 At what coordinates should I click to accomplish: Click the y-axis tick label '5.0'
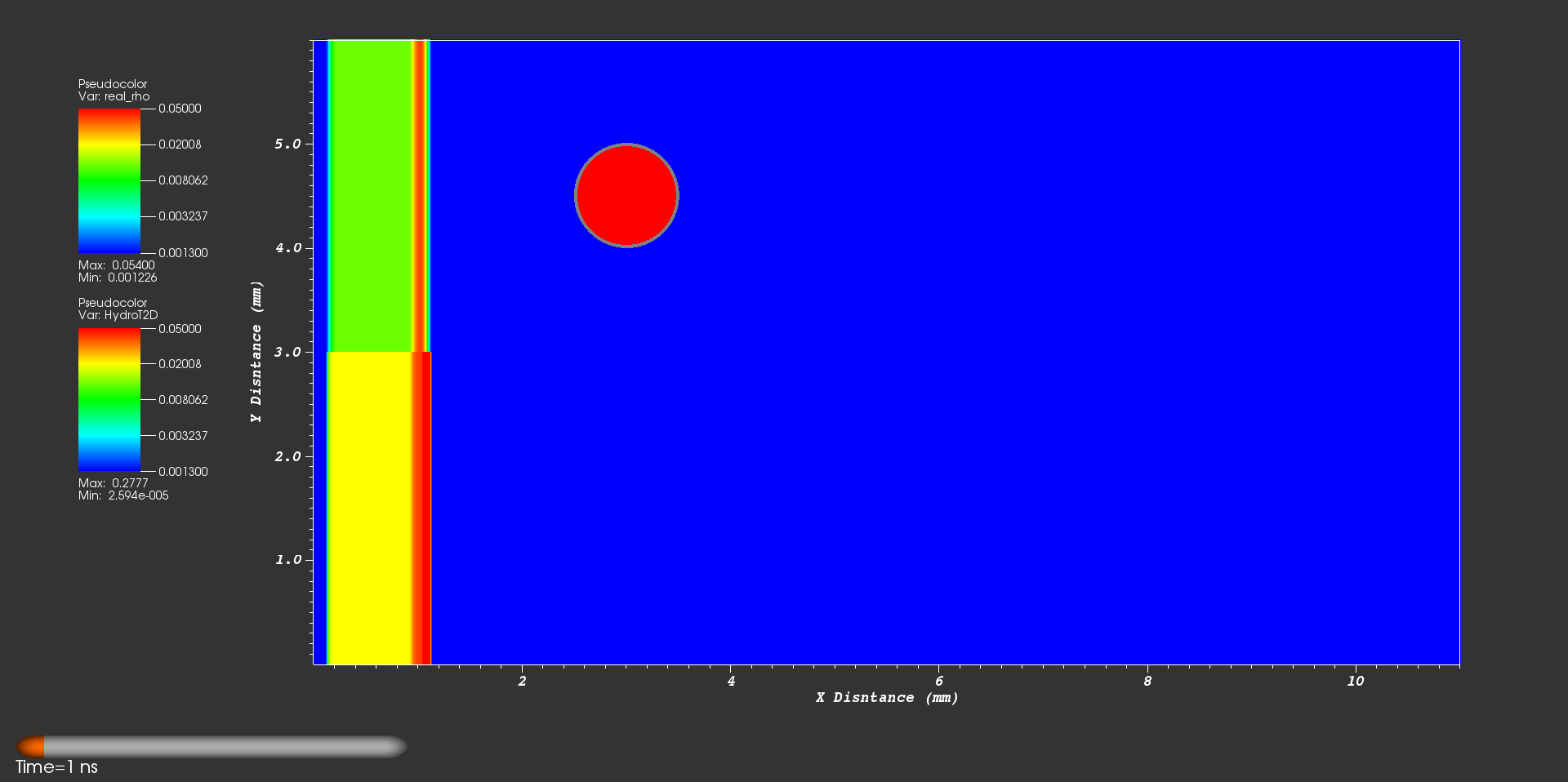pos(288,144)
